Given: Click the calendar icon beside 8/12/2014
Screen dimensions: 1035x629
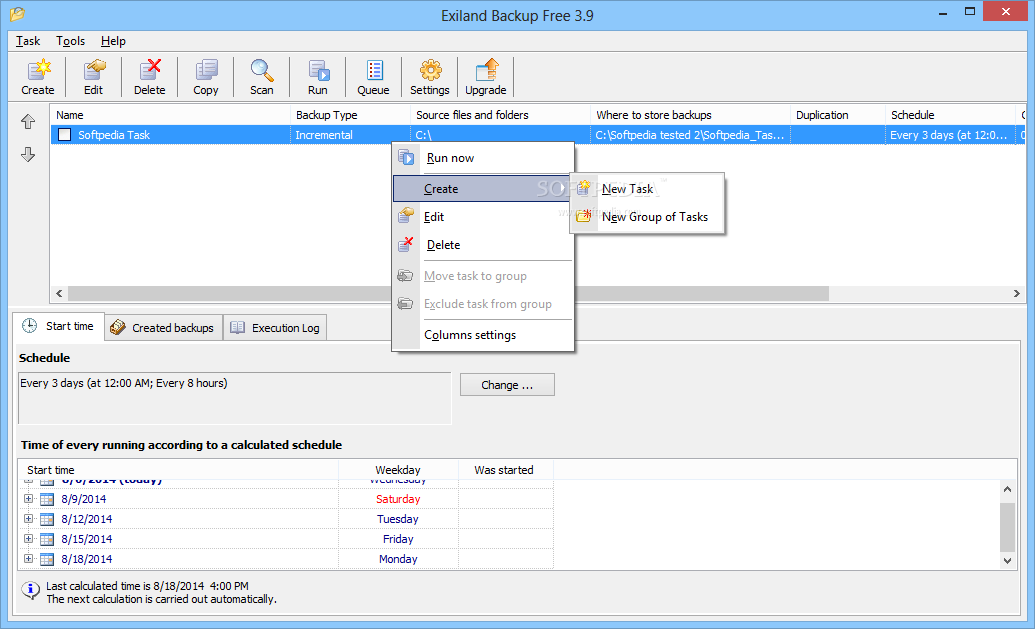Looking at the screenshot, I should [47, 519].
